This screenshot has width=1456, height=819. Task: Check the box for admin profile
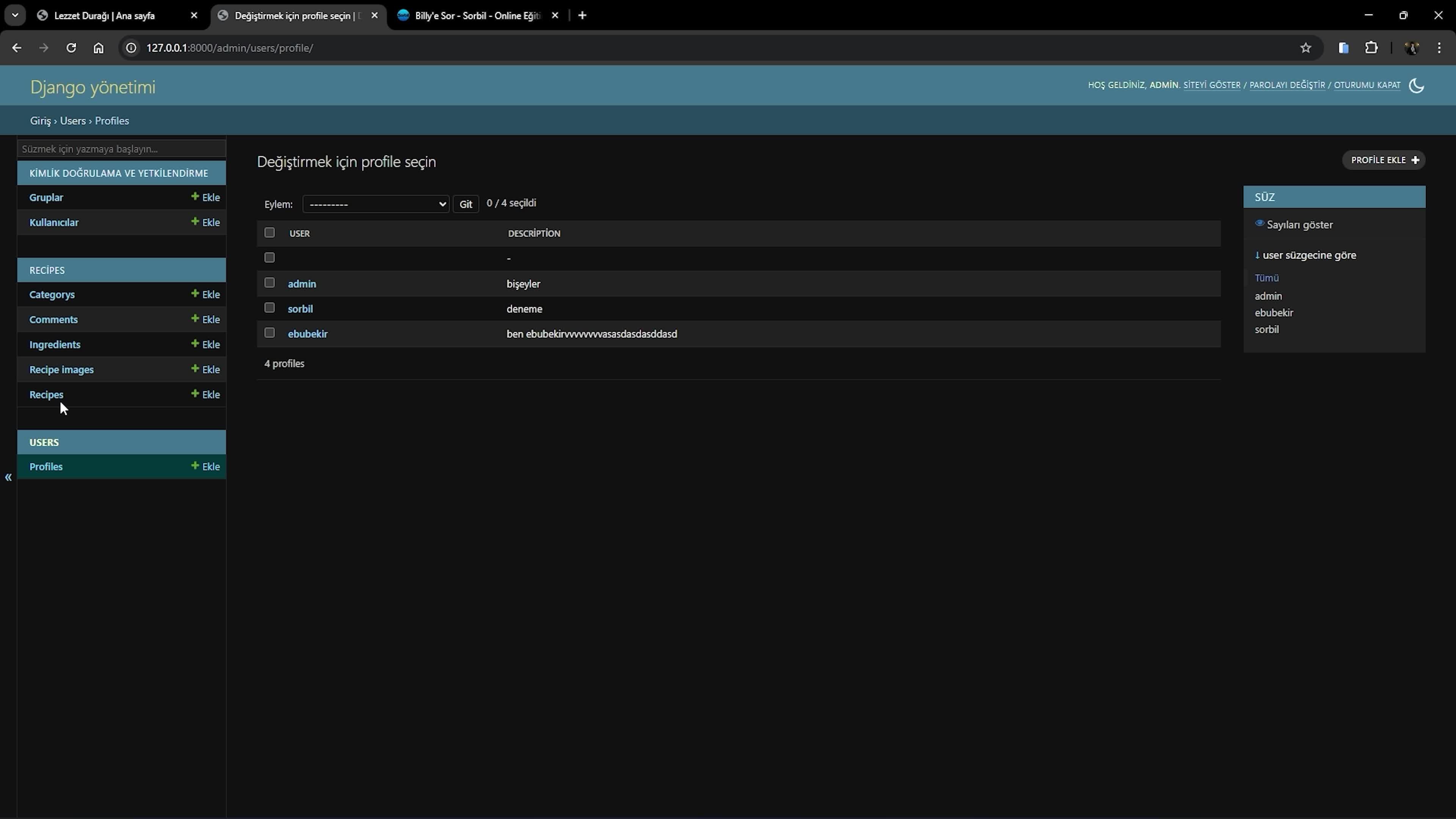[270, 282]
